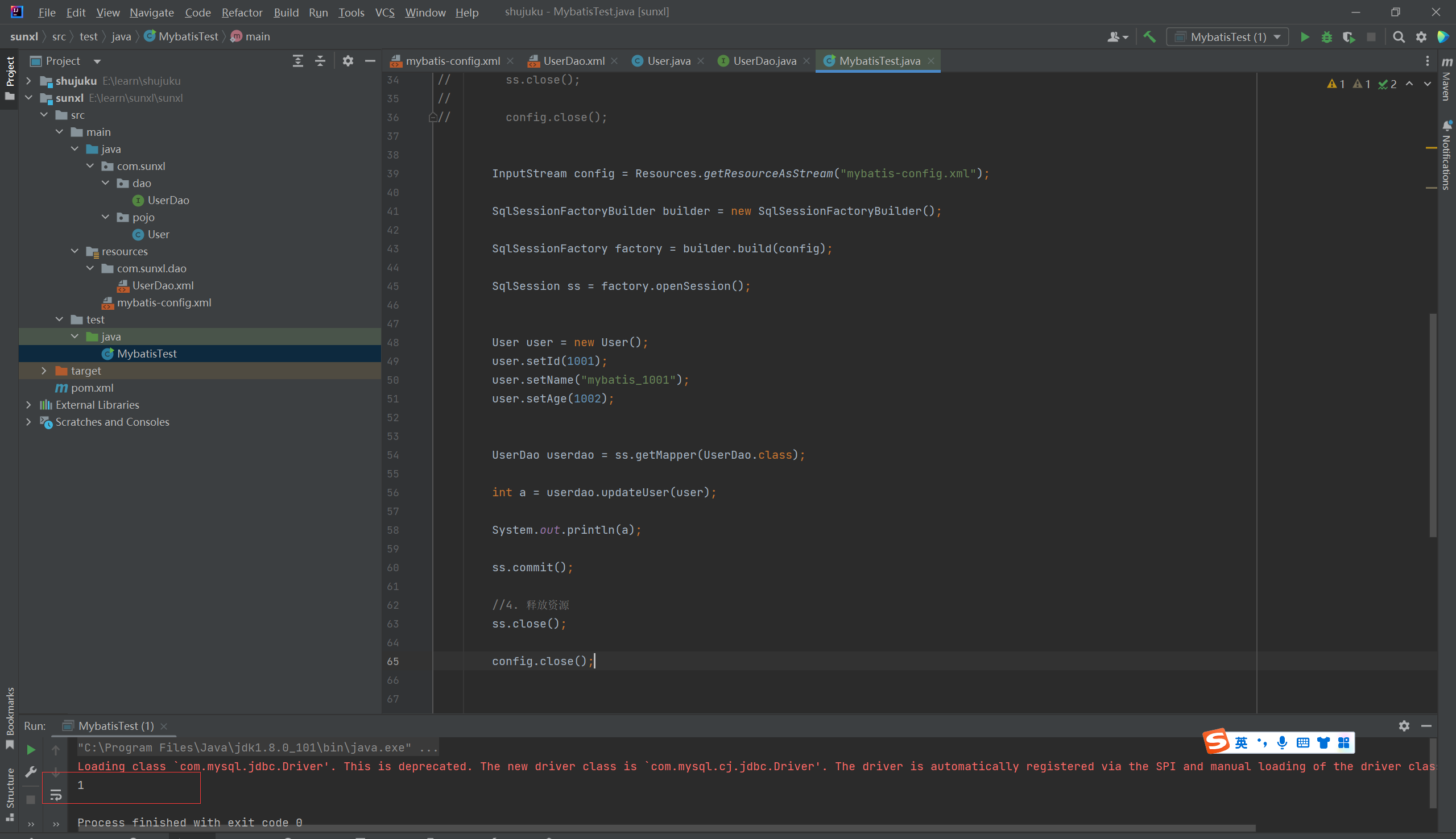The image size is (1456, 839).
Task: Click Collapse All icon in Project panel
Action: (320, 60)
